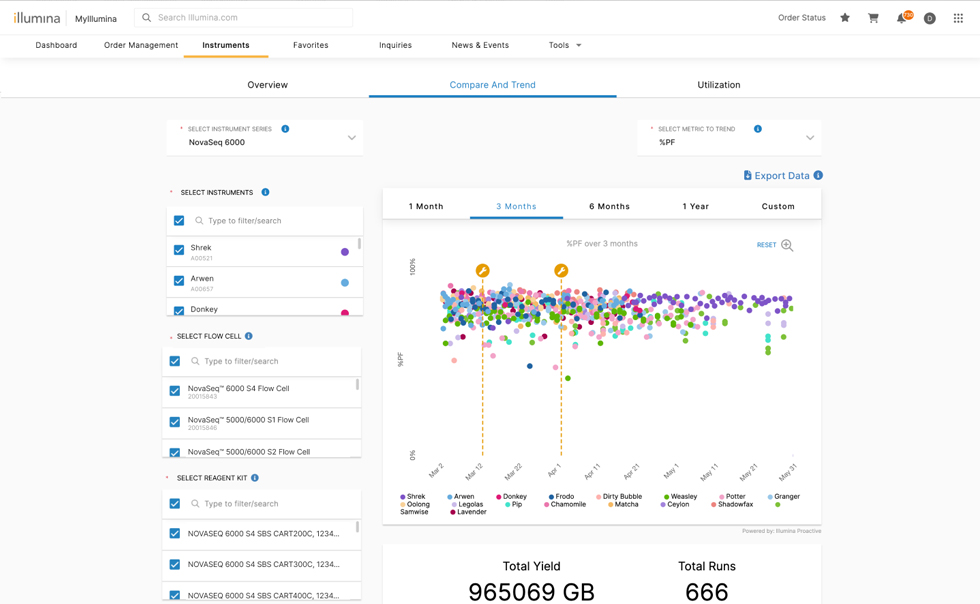Switch to the Utilization tab
The image size is (980, 604).
[x=718, y=85]
